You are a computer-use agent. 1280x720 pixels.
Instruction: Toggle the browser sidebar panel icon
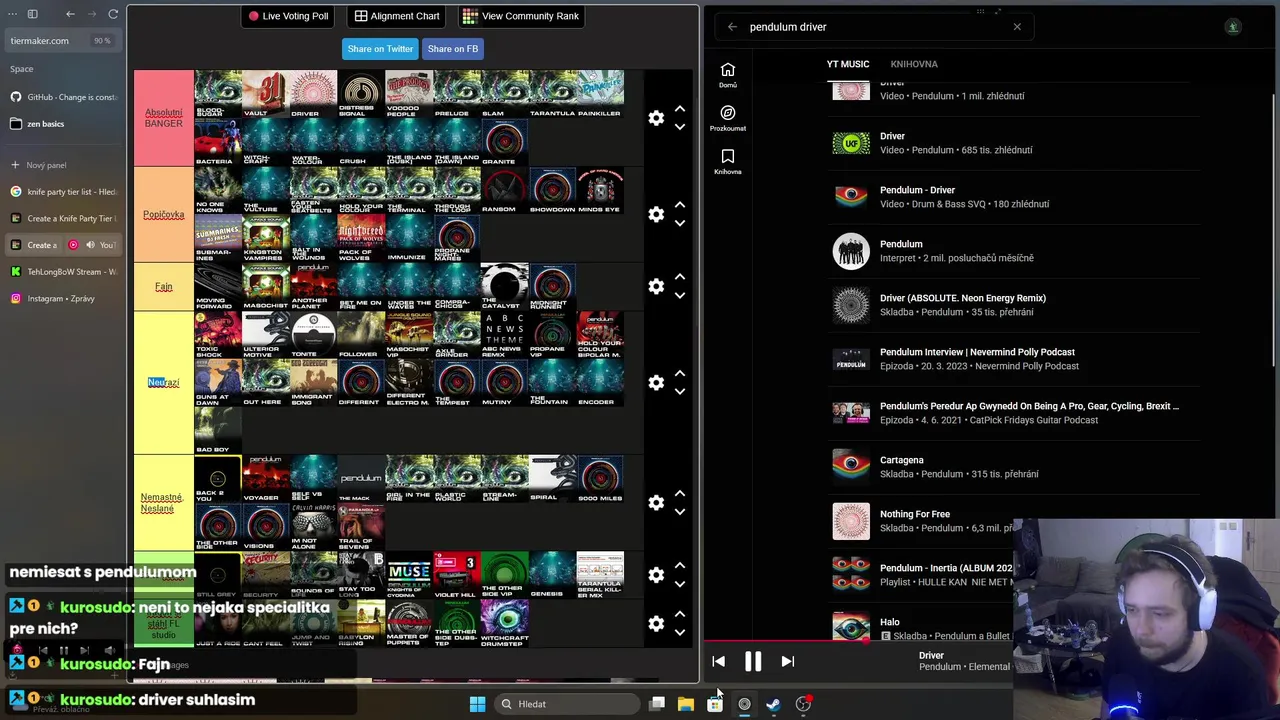coord(32,14)
